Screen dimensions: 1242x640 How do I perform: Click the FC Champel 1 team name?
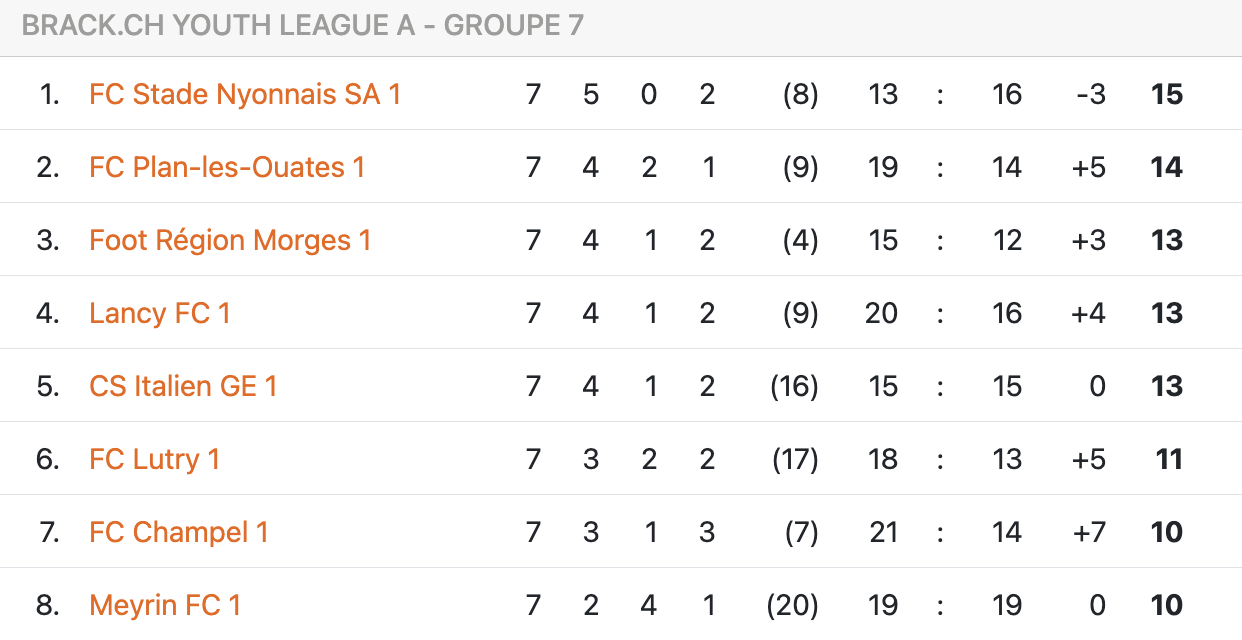tap(179, 532)
